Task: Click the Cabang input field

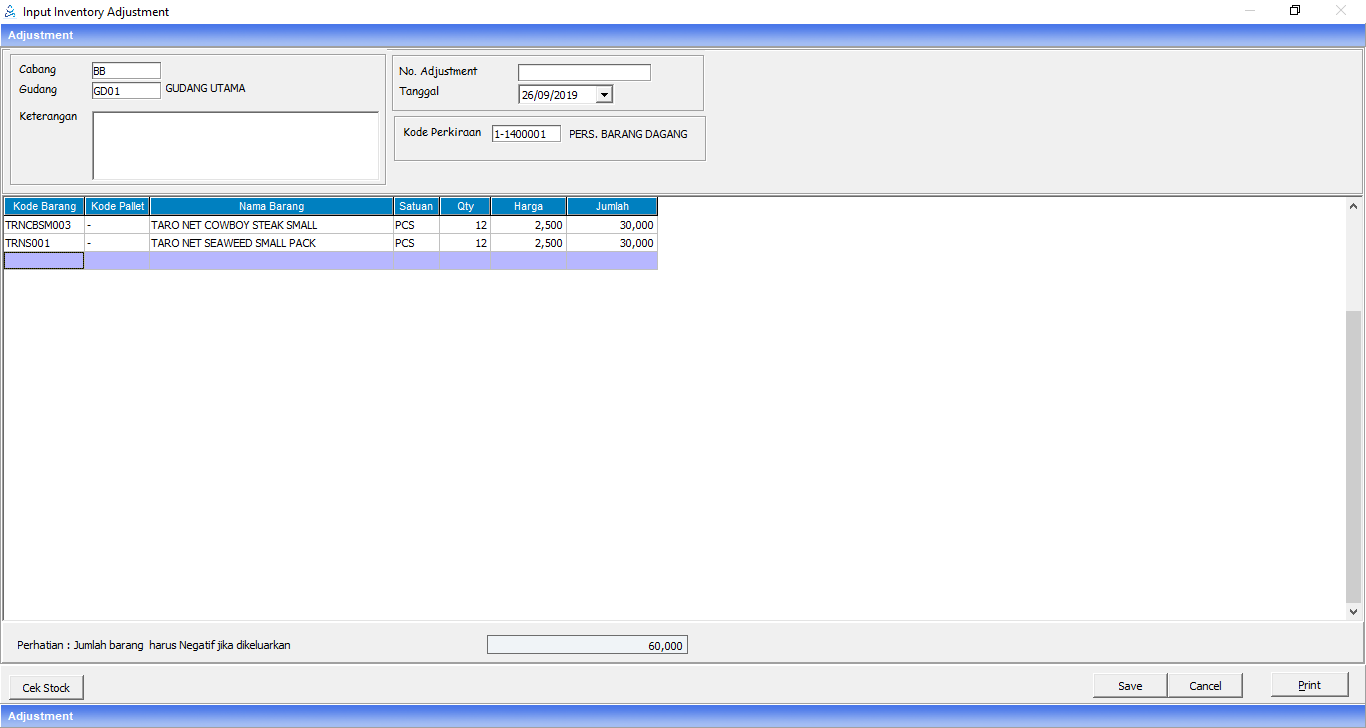Action: point(125,71)
